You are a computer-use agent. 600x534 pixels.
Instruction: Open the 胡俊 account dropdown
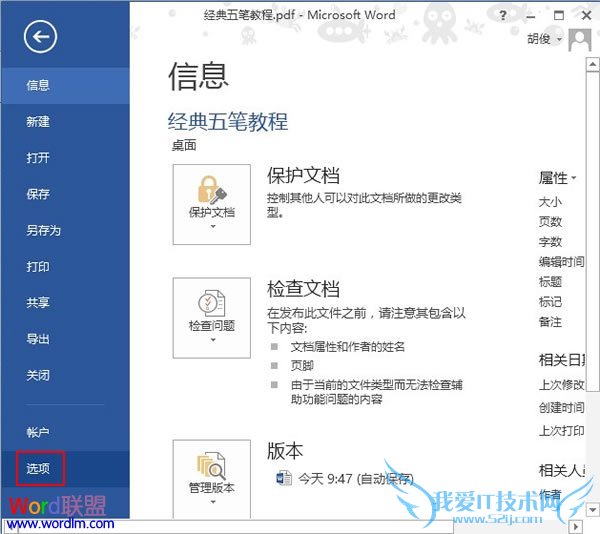coord(545,39)
